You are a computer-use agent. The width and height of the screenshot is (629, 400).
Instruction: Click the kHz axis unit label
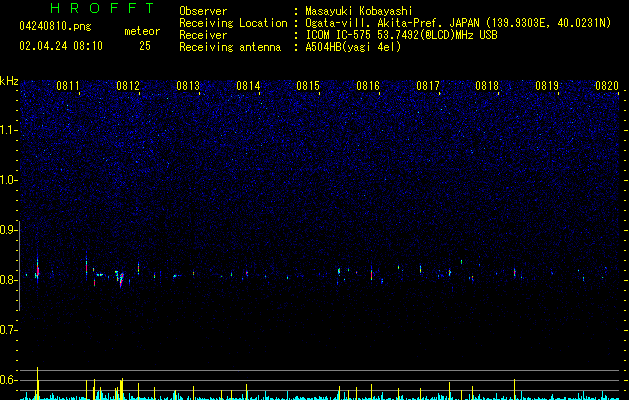coord(9,81)
